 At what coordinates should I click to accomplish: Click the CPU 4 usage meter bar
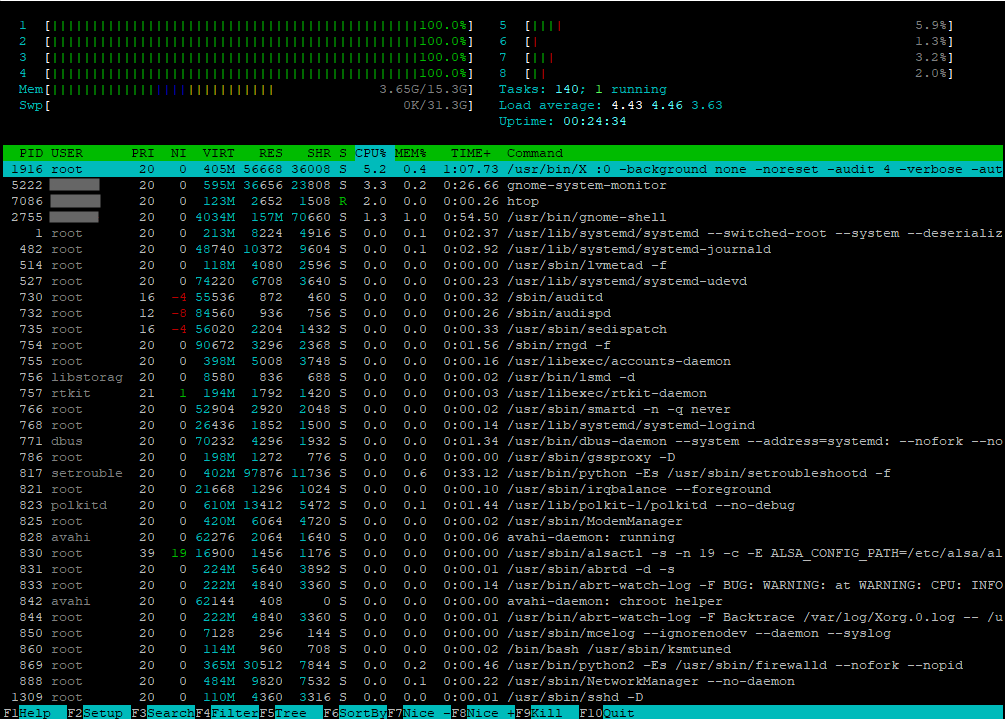coord(259,74)
